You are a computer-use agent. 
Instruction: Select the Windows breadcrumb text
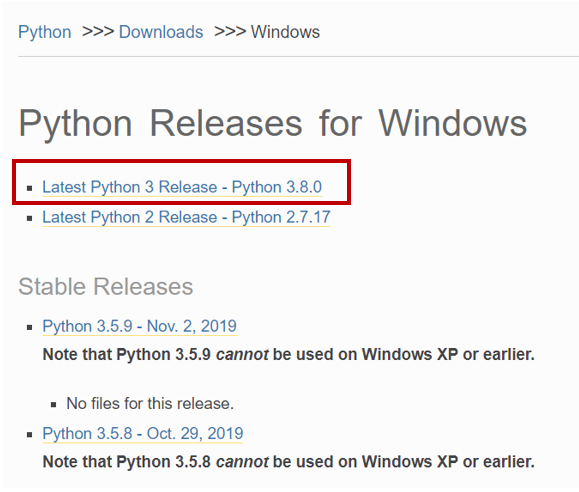pyautogui.click(x=285, y=32)
